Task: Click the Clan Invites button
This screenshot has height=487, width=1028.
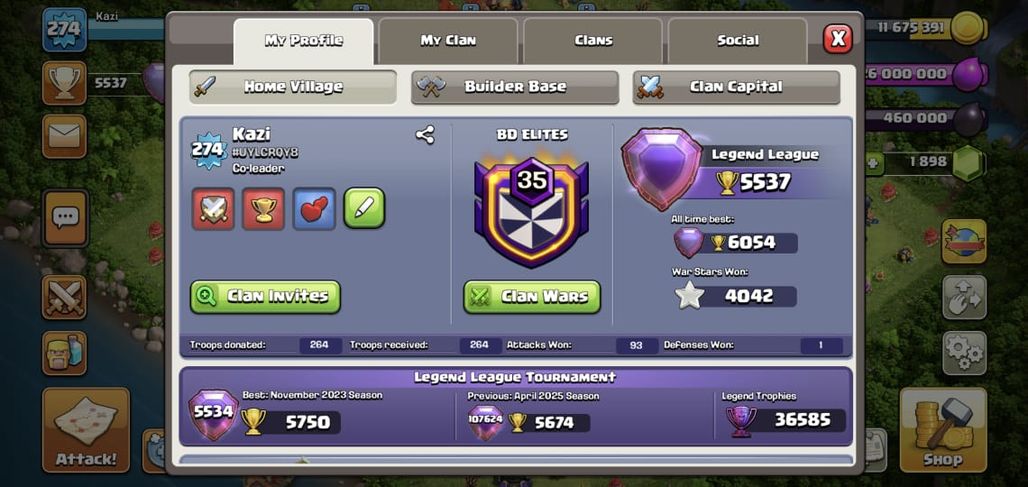Action: pos(266,296)
